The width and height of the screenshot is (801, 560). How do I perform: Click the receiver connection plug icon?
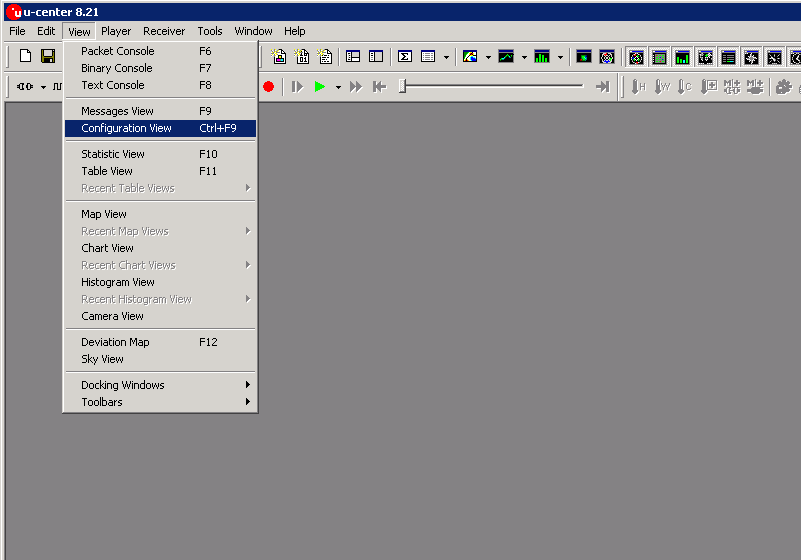25,86
